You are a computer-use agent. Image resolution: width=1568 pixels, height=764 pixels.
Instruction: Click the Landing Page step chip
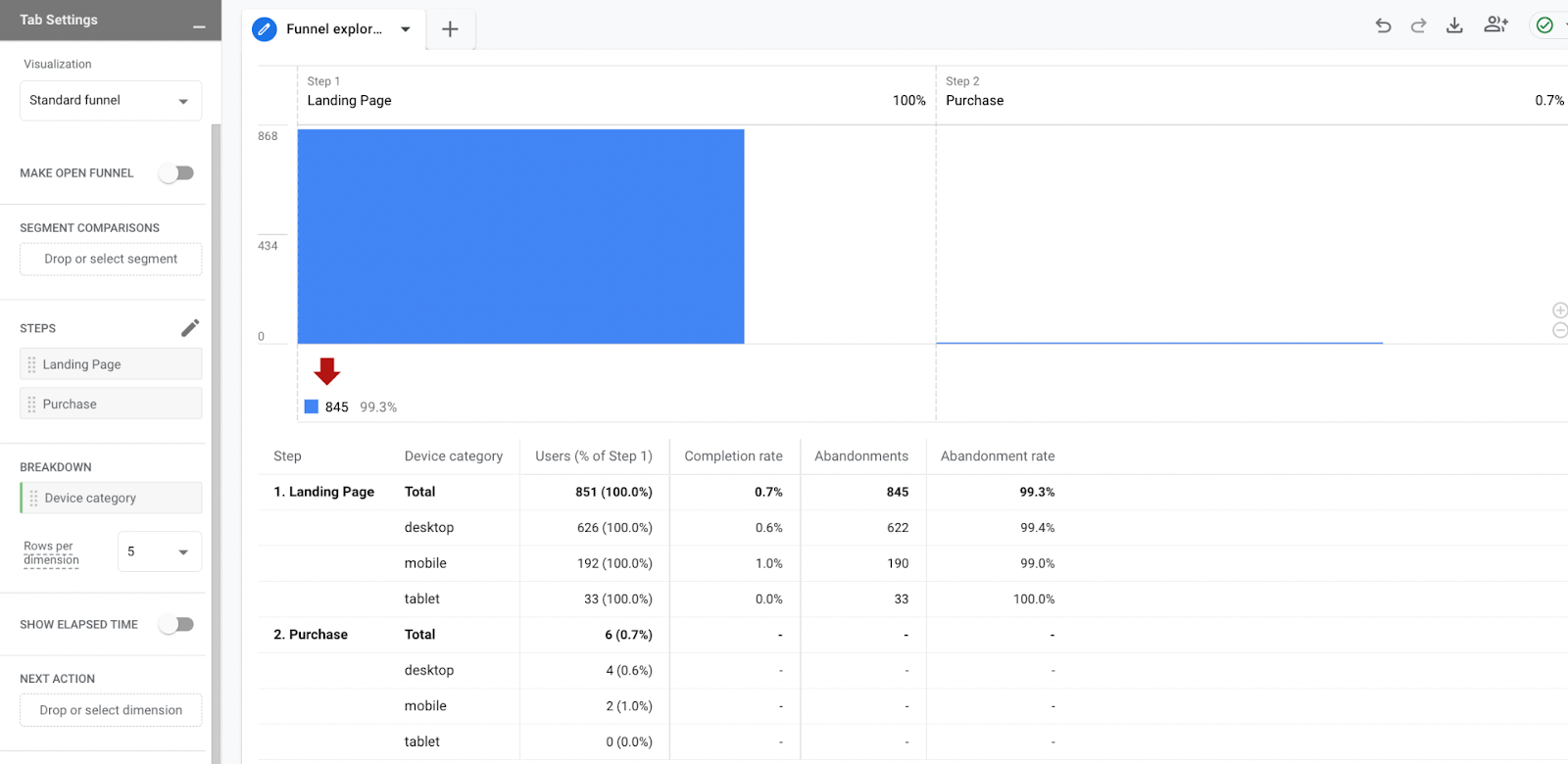click(111, 364)
